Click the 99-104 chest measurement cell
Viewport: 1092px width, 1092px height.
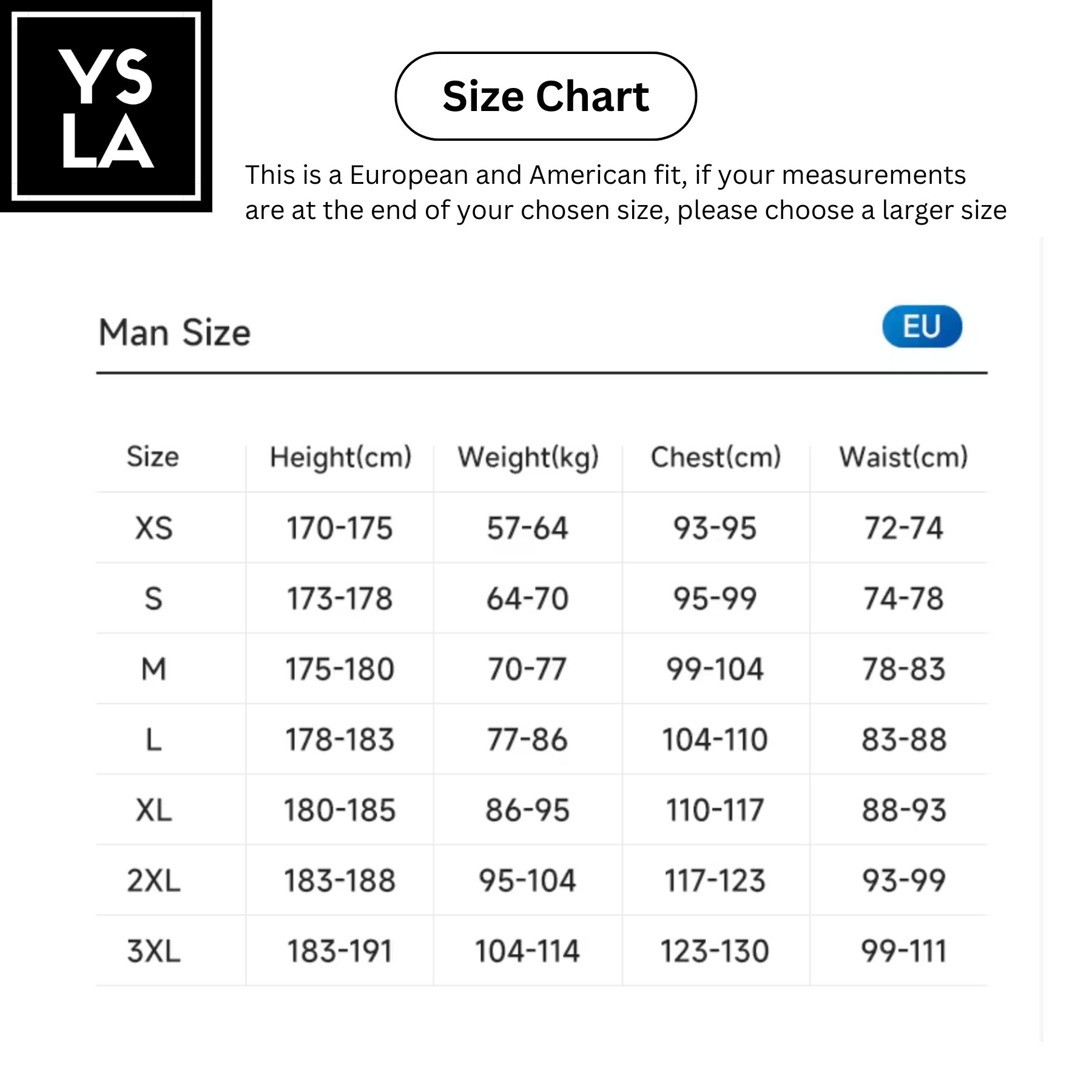tap(715, 669)
